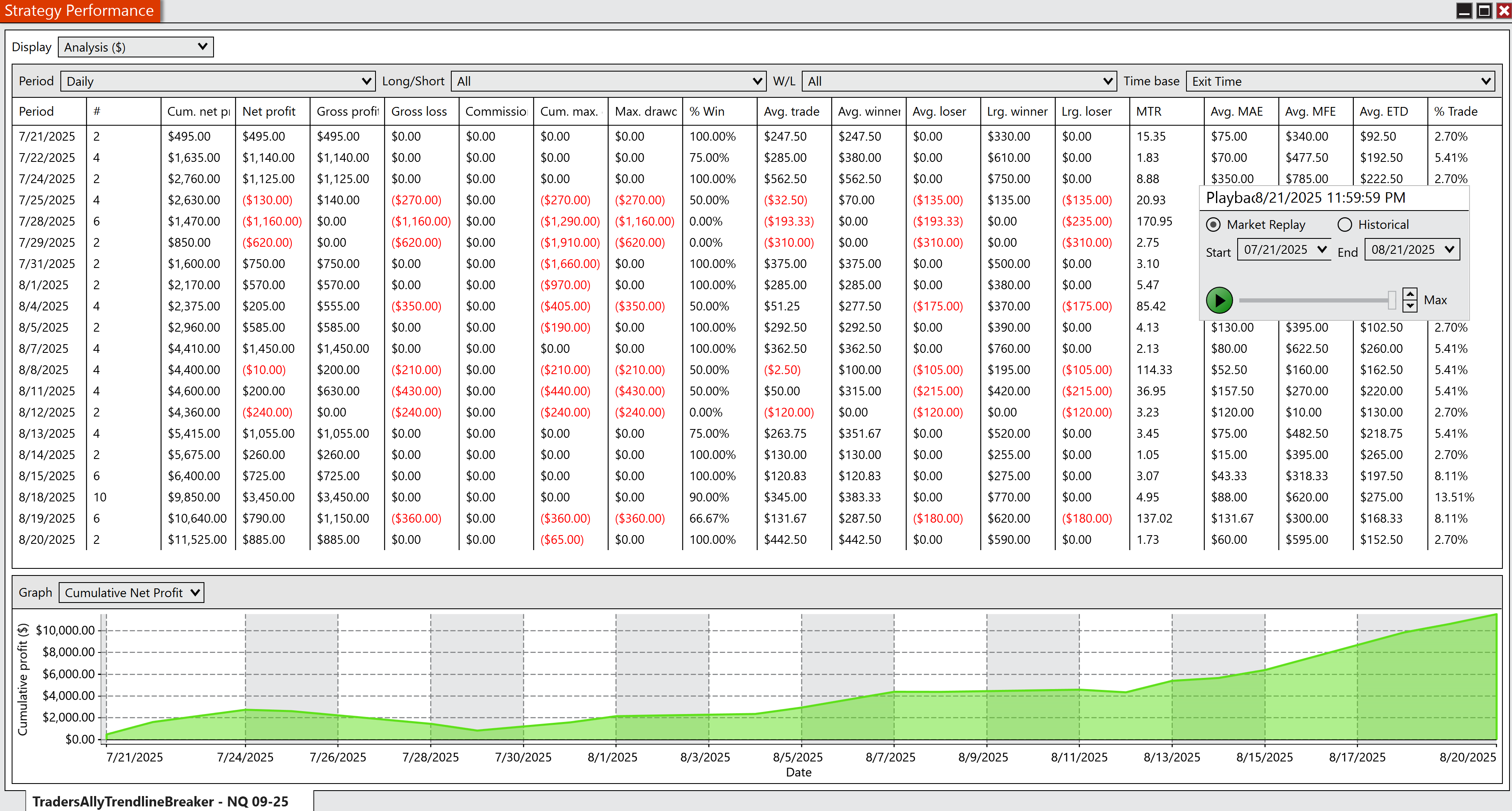Open the Long/Short filter dropdown
This screenshot has height=811, width=1512.
click(x=608, y=81)
